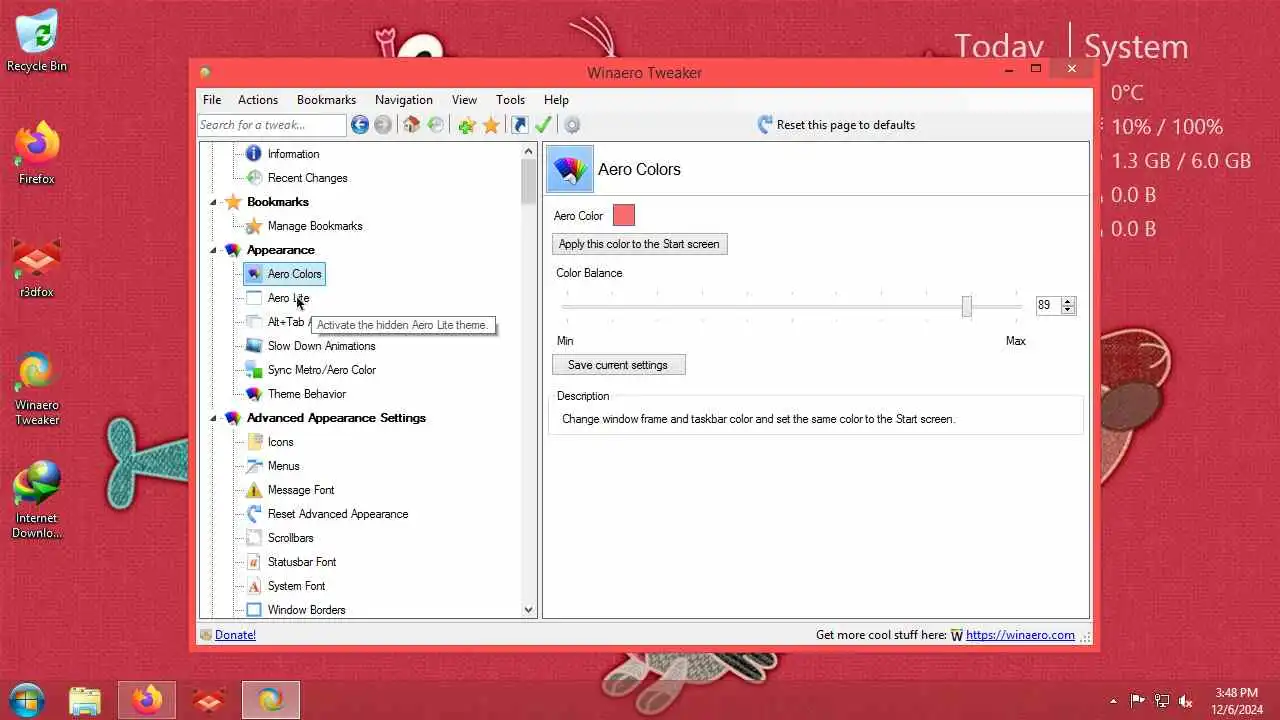Select the Firefox desktop icon

[37, 153]
